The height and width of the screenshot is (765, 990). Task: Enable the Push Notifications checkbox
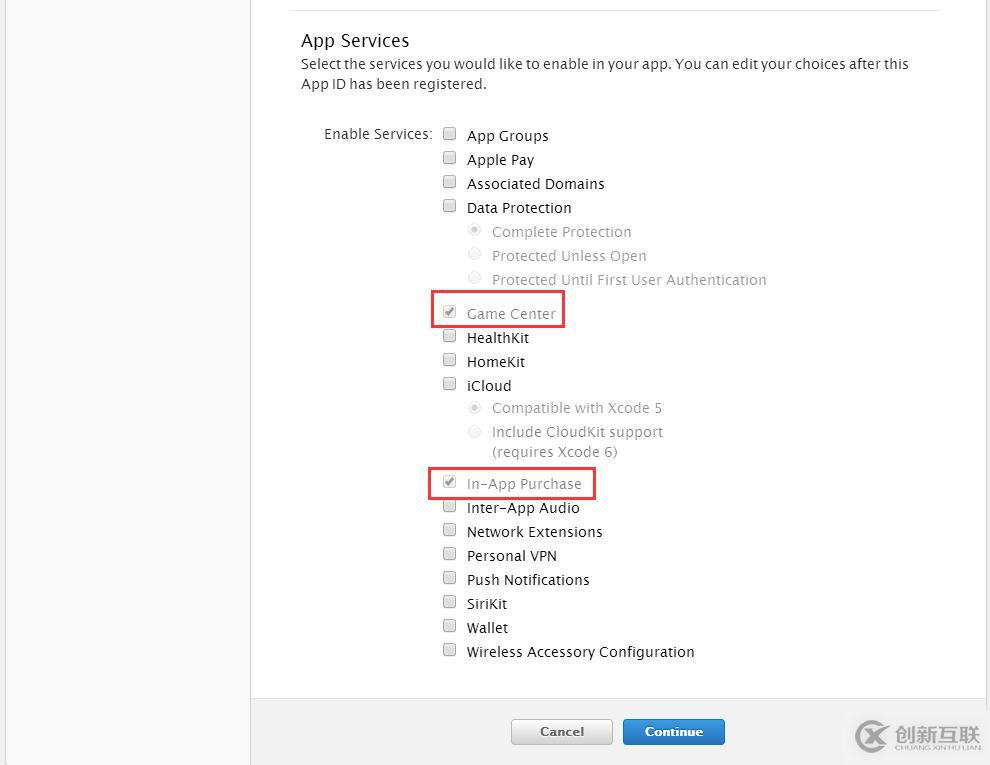coord(450,578)
